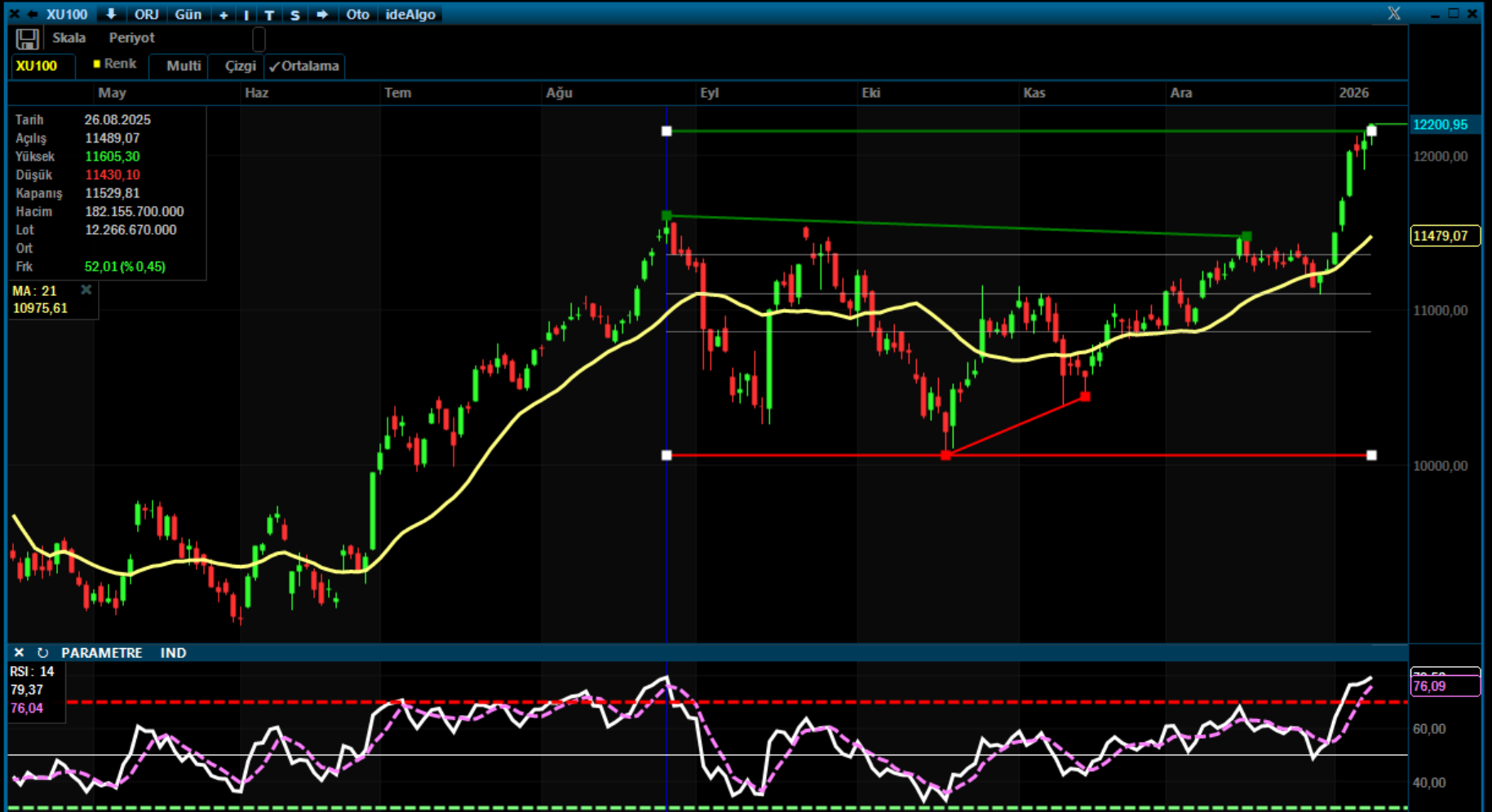Click the PARAMETRE button
The height and width of the screenshot is (812, 1492).
coord(101,653)
